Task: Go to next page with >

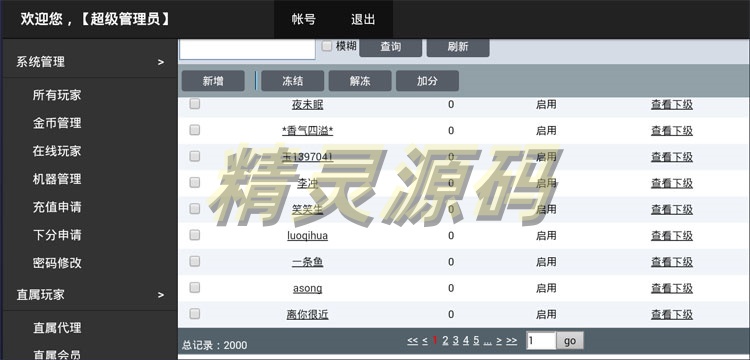Action: pyautogui.click(x=499, y=340)
